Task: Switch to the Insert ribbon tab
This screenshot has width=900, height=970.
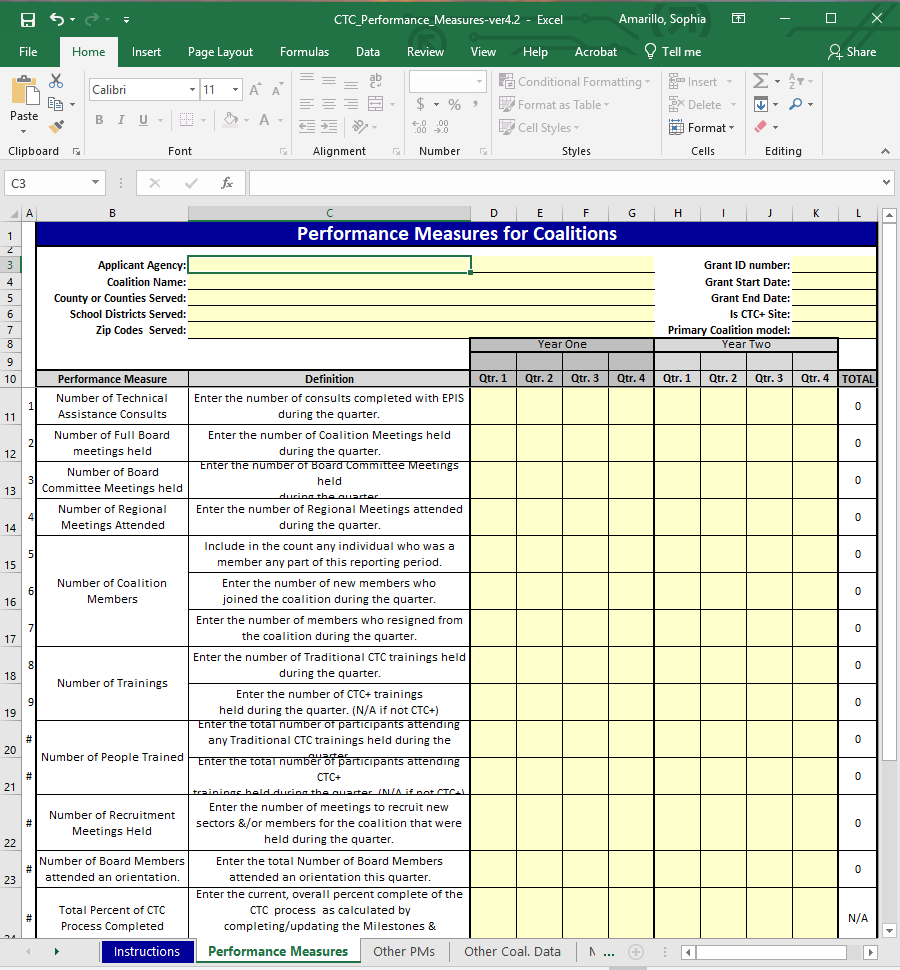Action: click(x=146, y=52)
